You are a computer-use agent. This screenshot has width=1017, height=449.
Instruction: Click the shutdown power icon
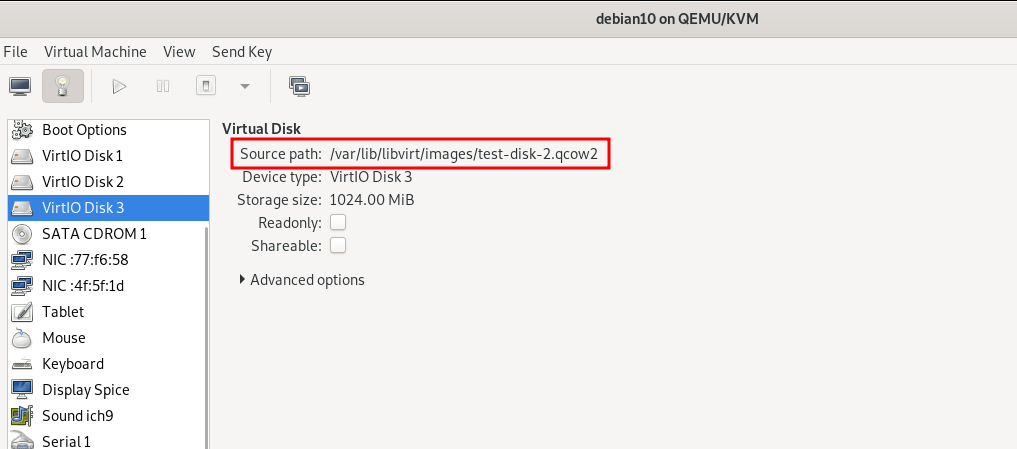(x=206, y=86)
